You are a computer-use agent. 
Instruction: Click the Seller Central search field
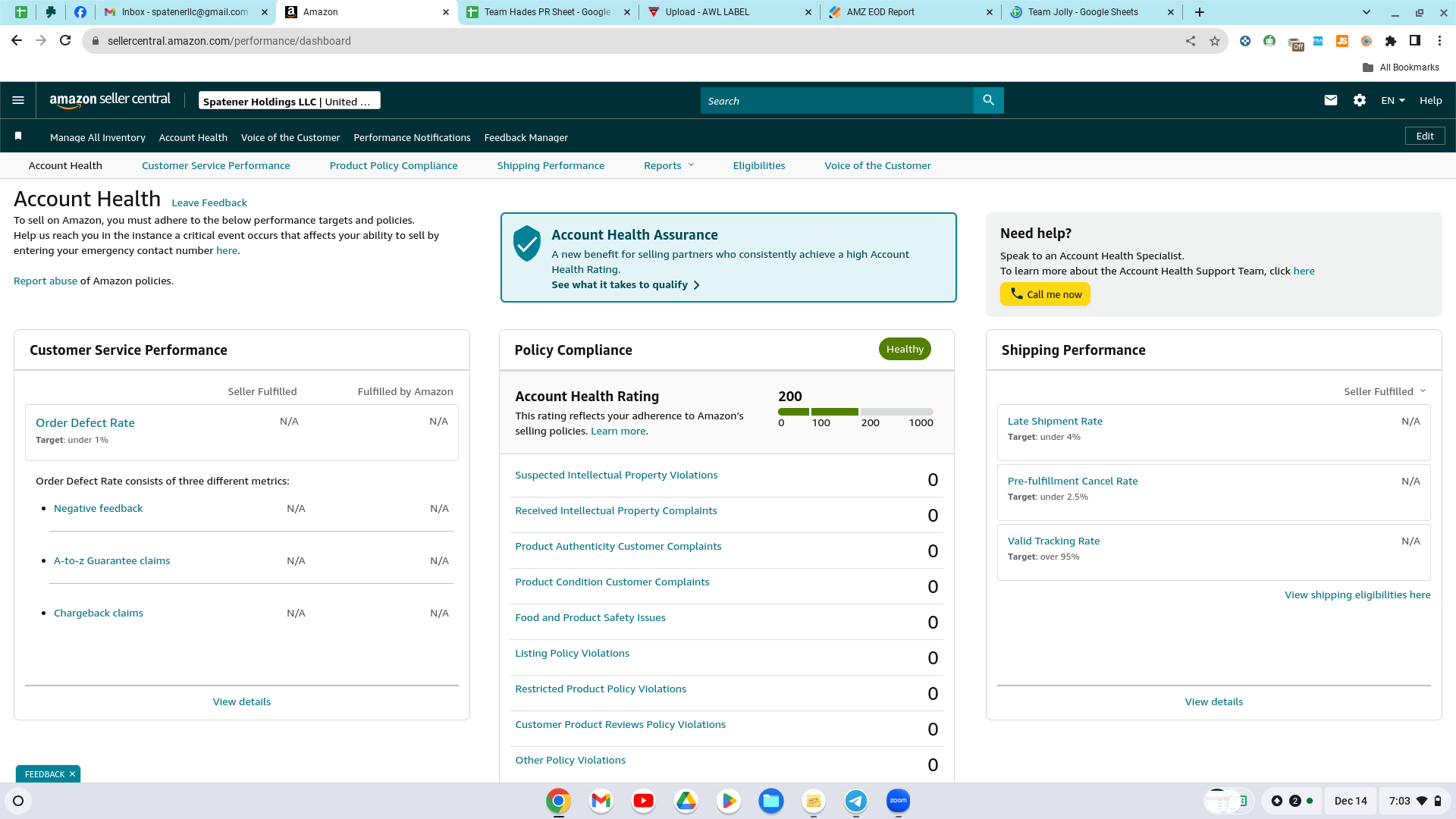[837, 100]
